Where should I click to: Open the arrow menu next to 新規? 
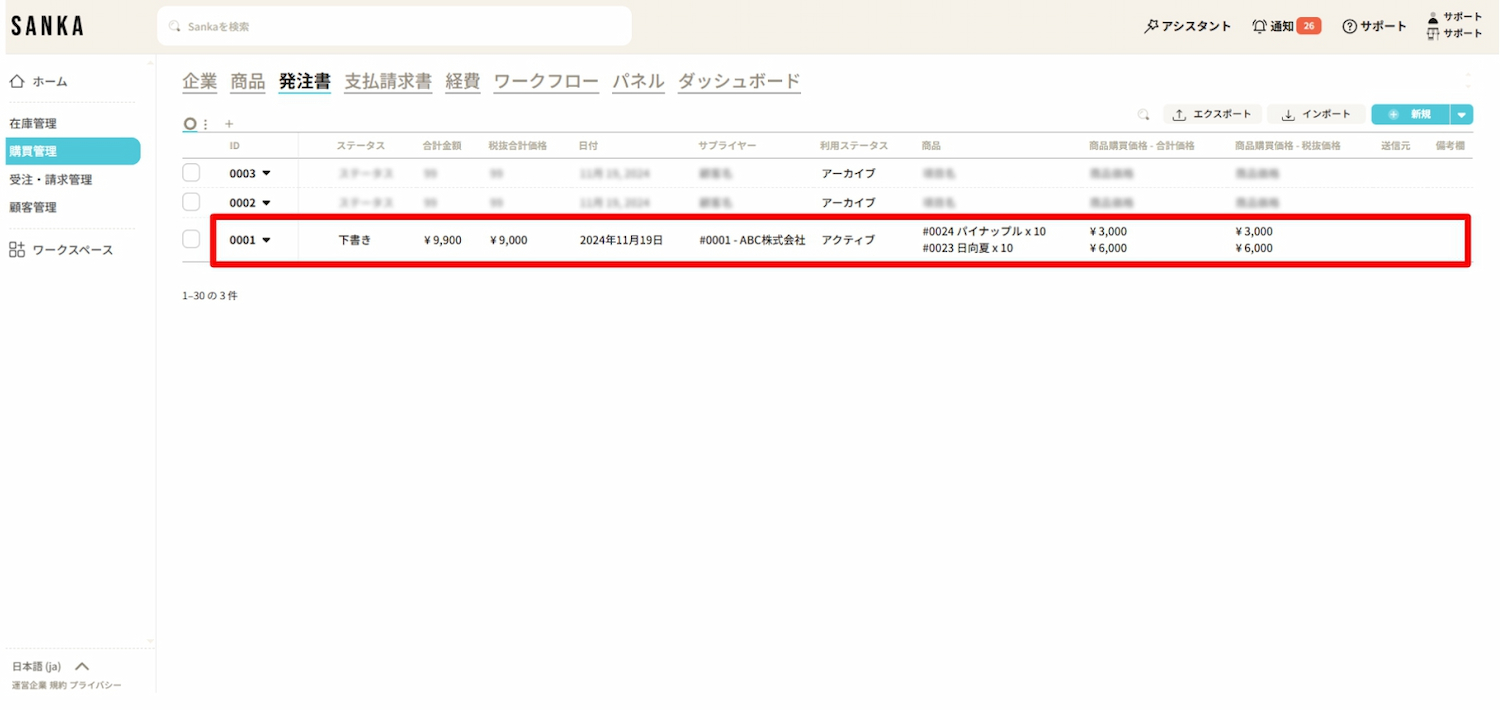point(1462,115)
